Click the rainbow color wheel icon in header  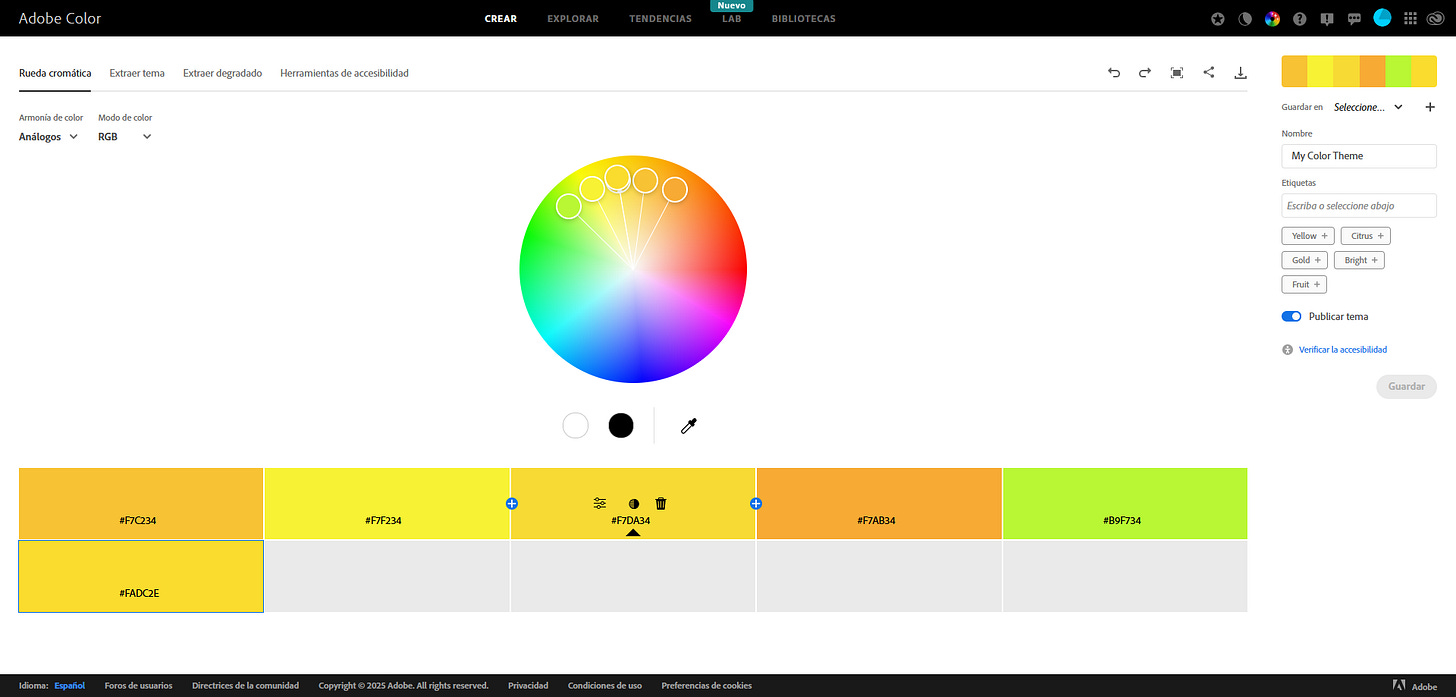(1272, 18)
